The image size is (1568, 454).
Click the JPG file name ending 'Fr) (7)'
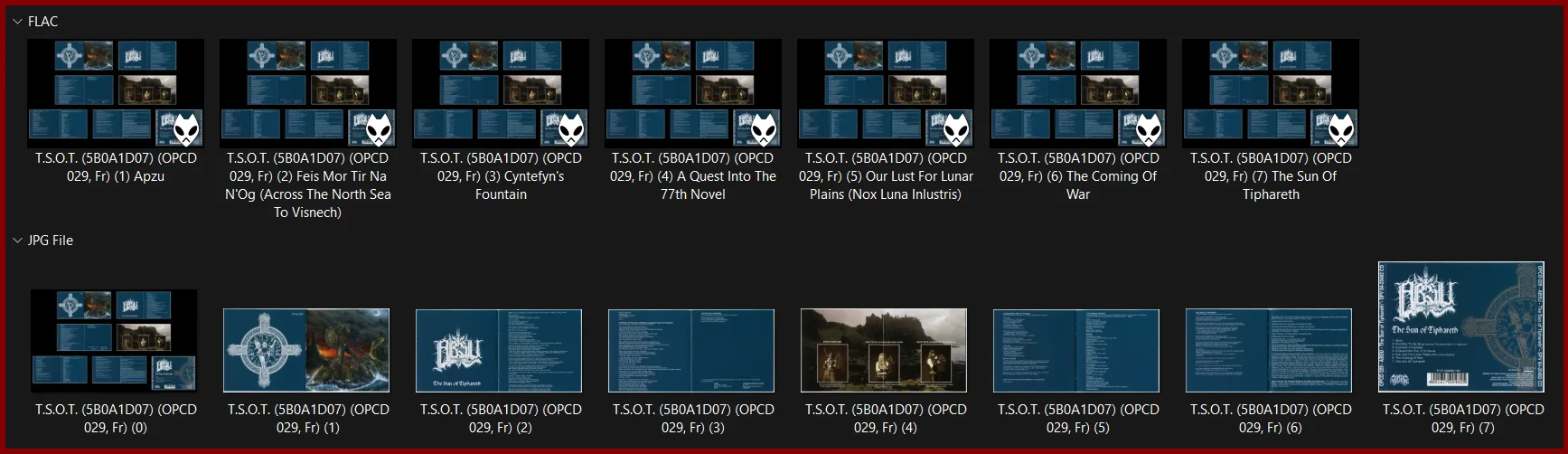(1463, 419)
